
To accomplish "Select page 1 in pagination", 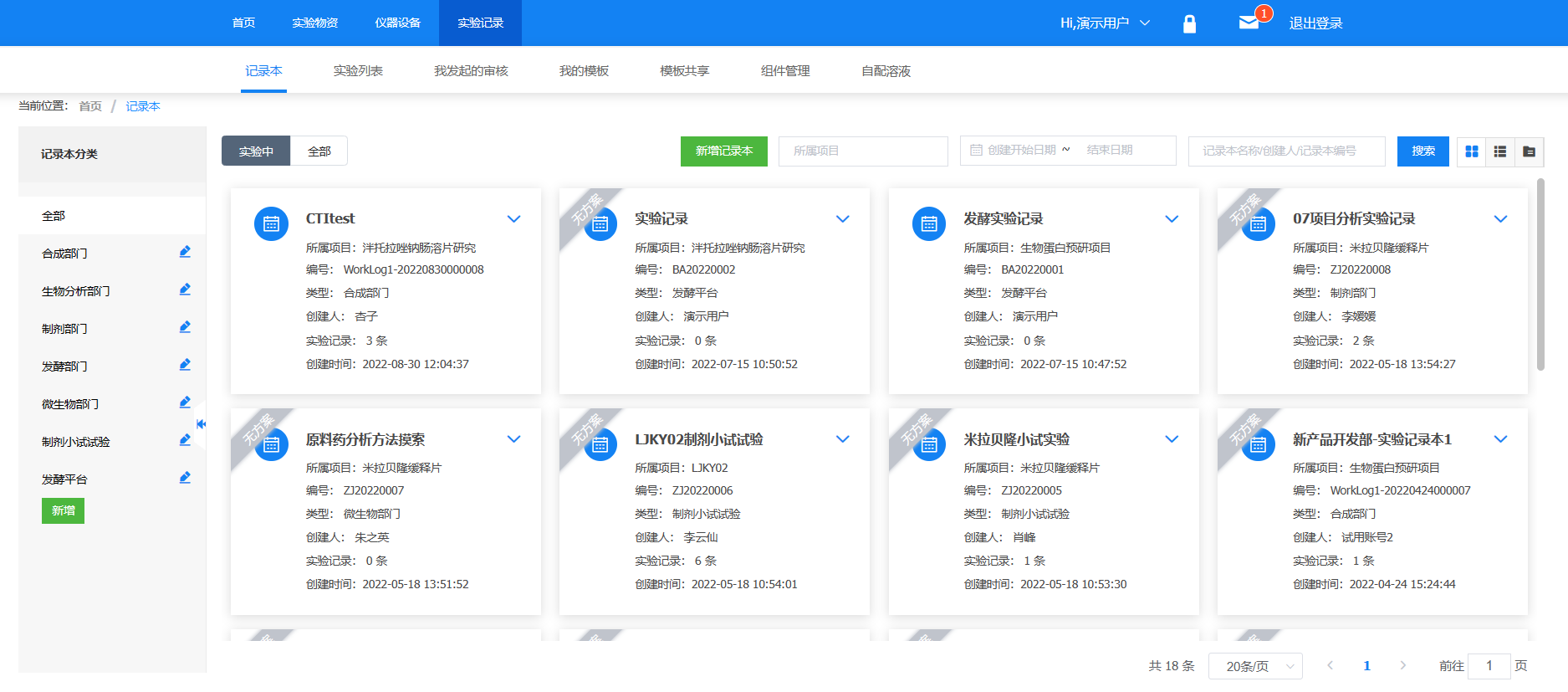I will (x=1366, y=666).
